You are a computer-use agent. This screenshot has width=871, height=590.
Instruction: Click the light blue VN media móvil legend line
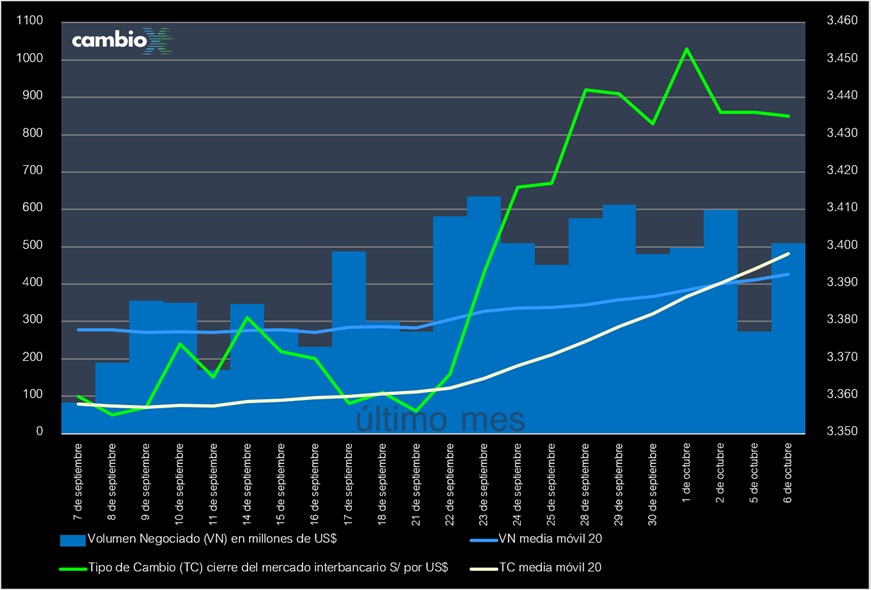(x=483, y=539)
